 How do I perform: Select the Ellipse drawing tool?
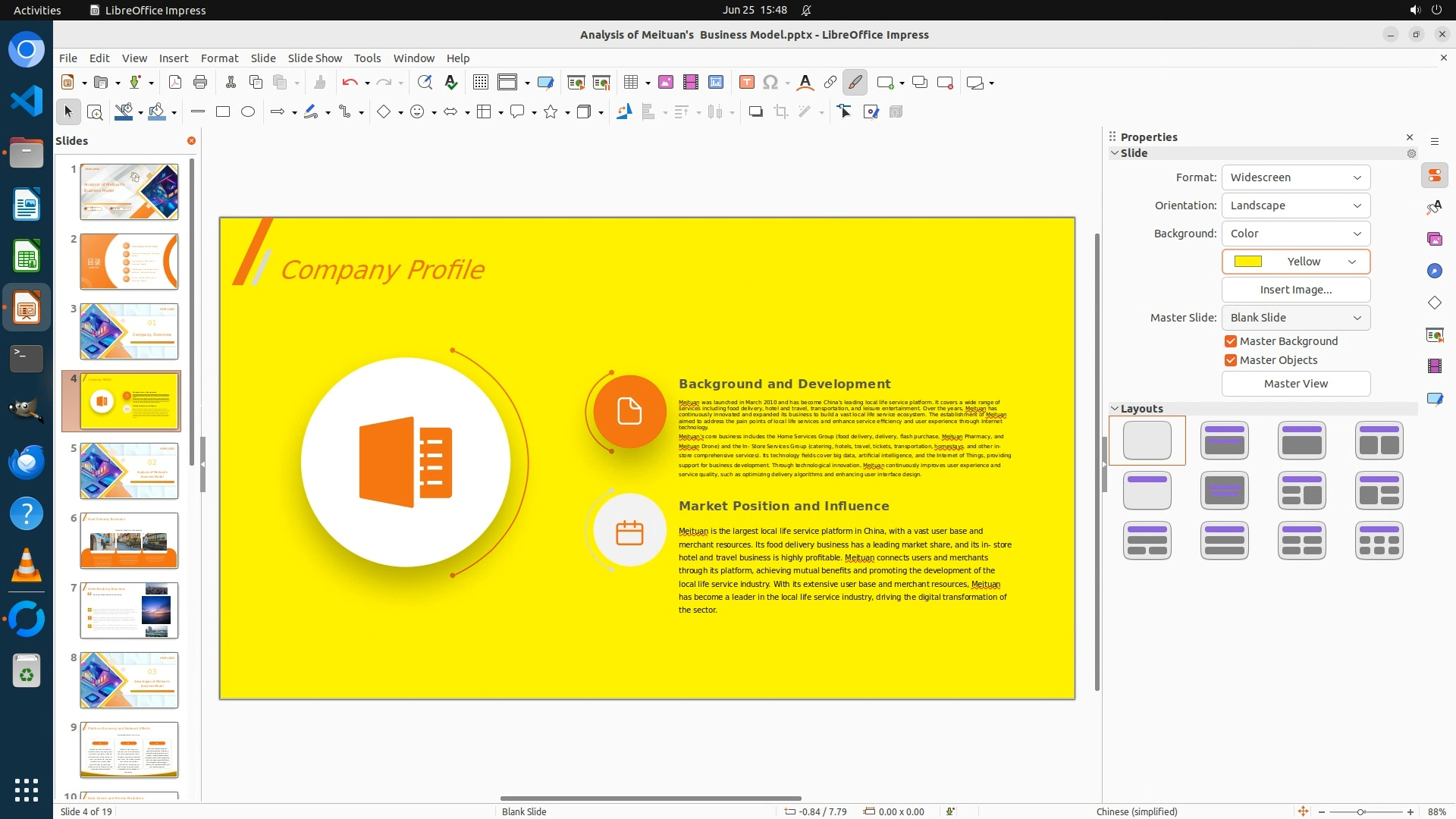click(248, 112)
